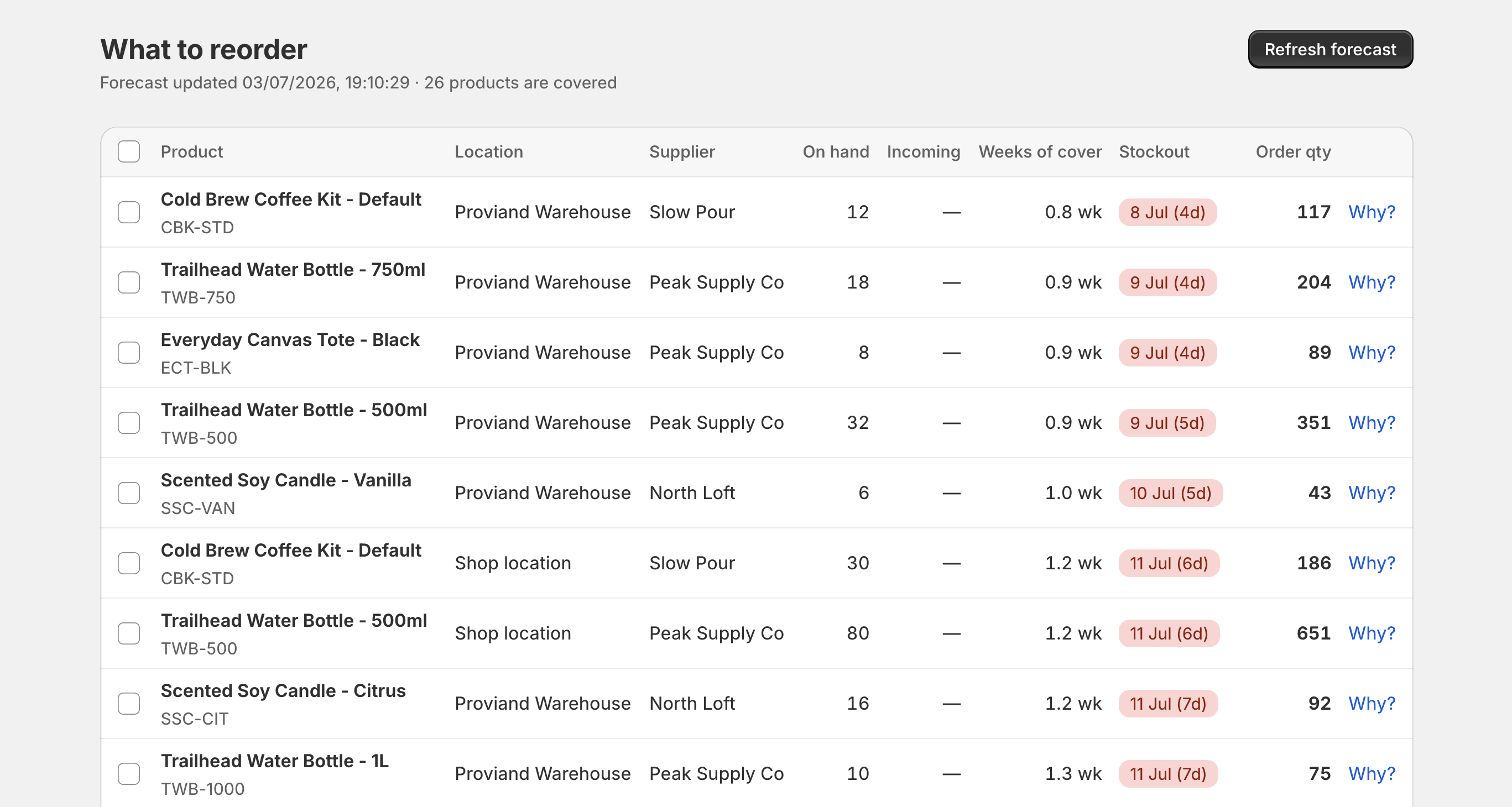The height and width of the screenshot is (807, 1512).
Task: Click the Scented Soy Candle - Citrus product name
Action: [283, 690]
